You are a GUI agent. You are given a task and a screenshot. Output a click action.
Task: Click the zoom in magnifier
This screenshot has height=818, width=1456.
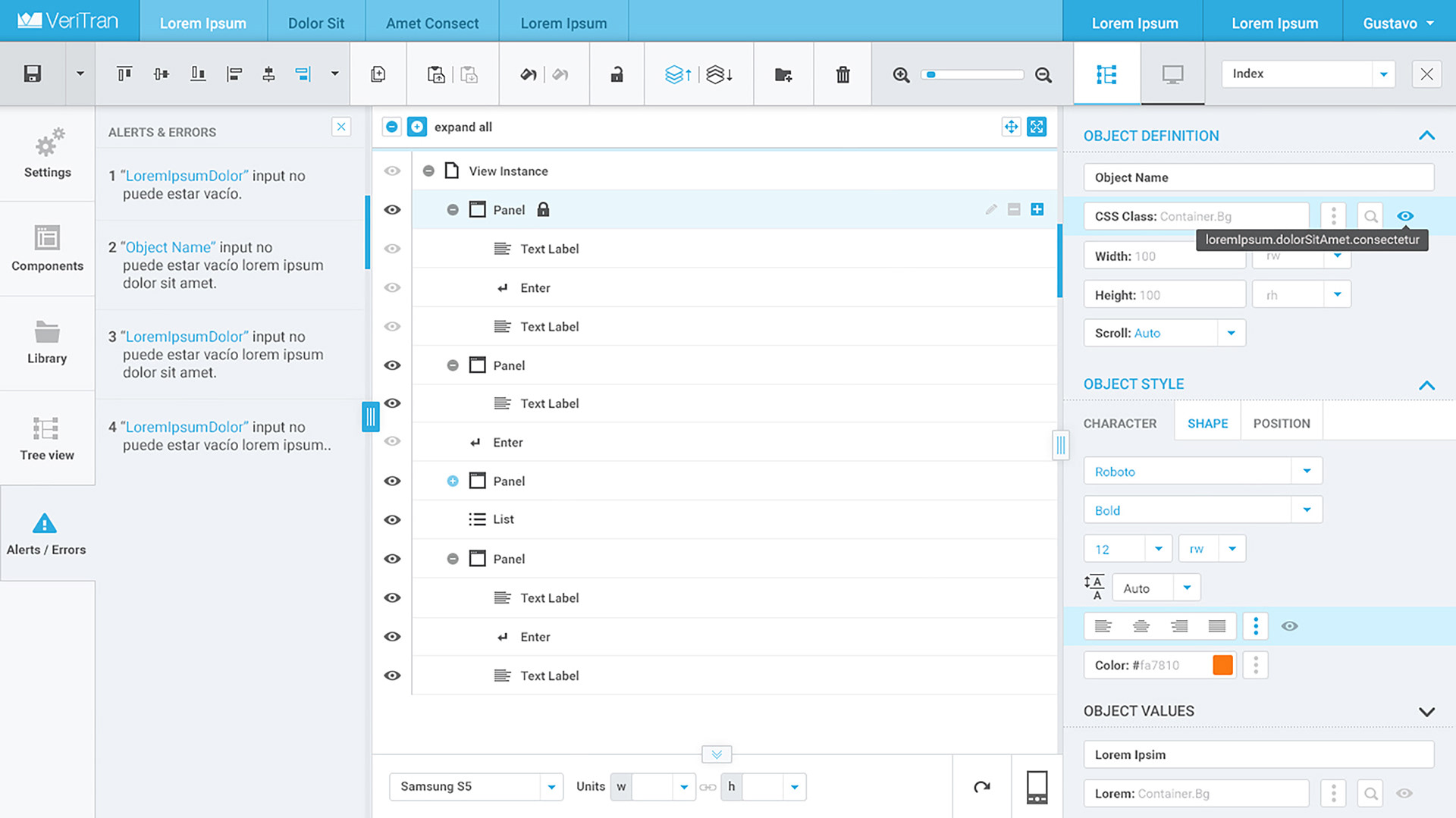pos(901,74)
